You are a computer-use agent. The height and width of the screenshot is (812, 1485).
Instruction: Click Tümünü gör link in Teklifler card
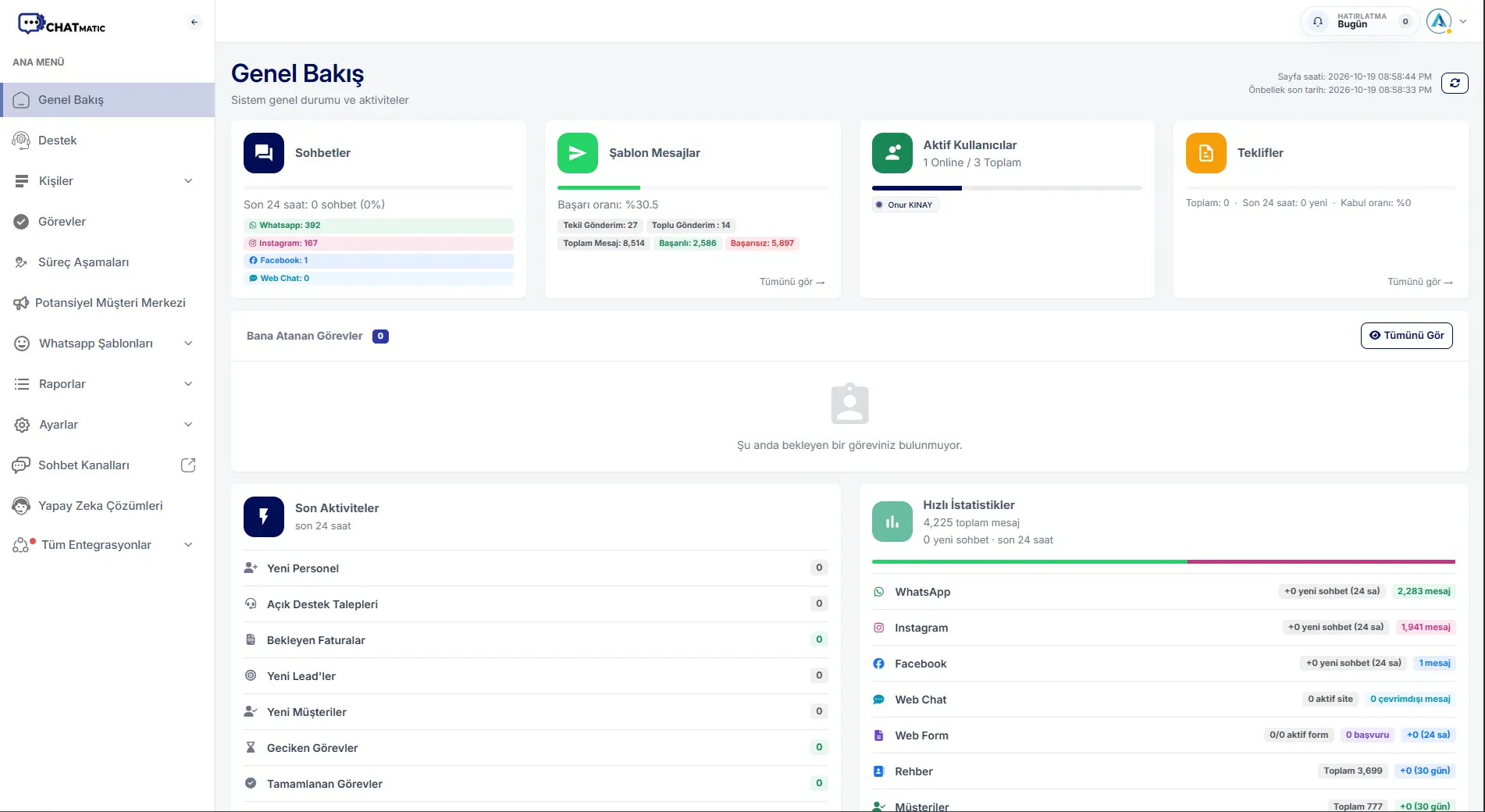1419,282
